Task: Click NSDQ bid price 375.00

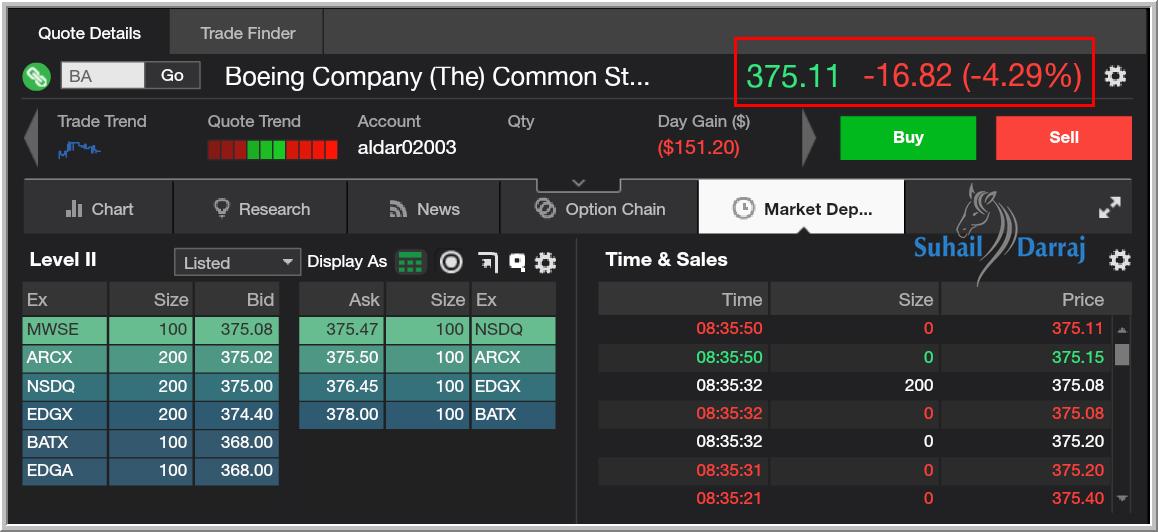Action: [237, 386]
